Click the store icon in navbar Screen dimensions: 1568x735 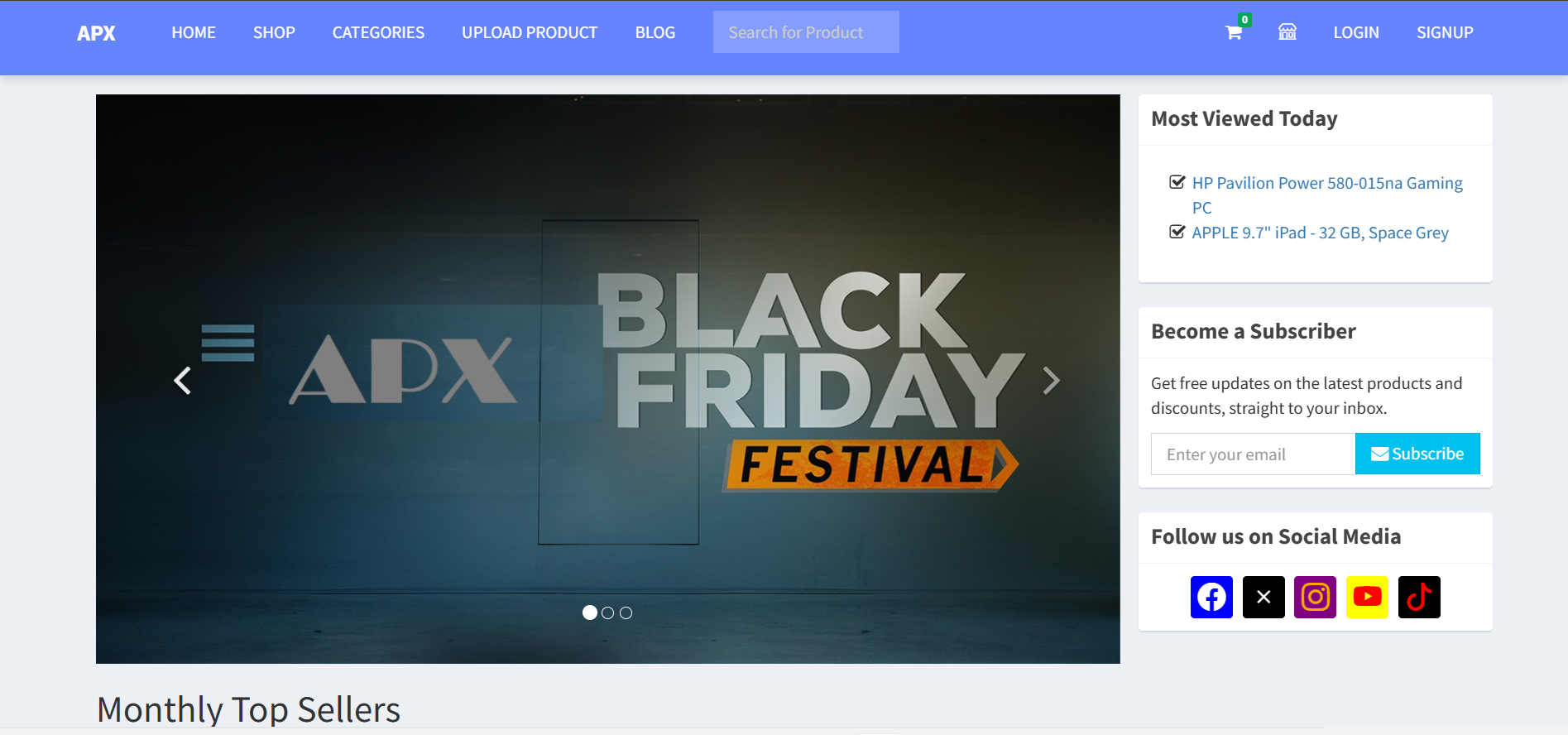[x=1287, y=32]
